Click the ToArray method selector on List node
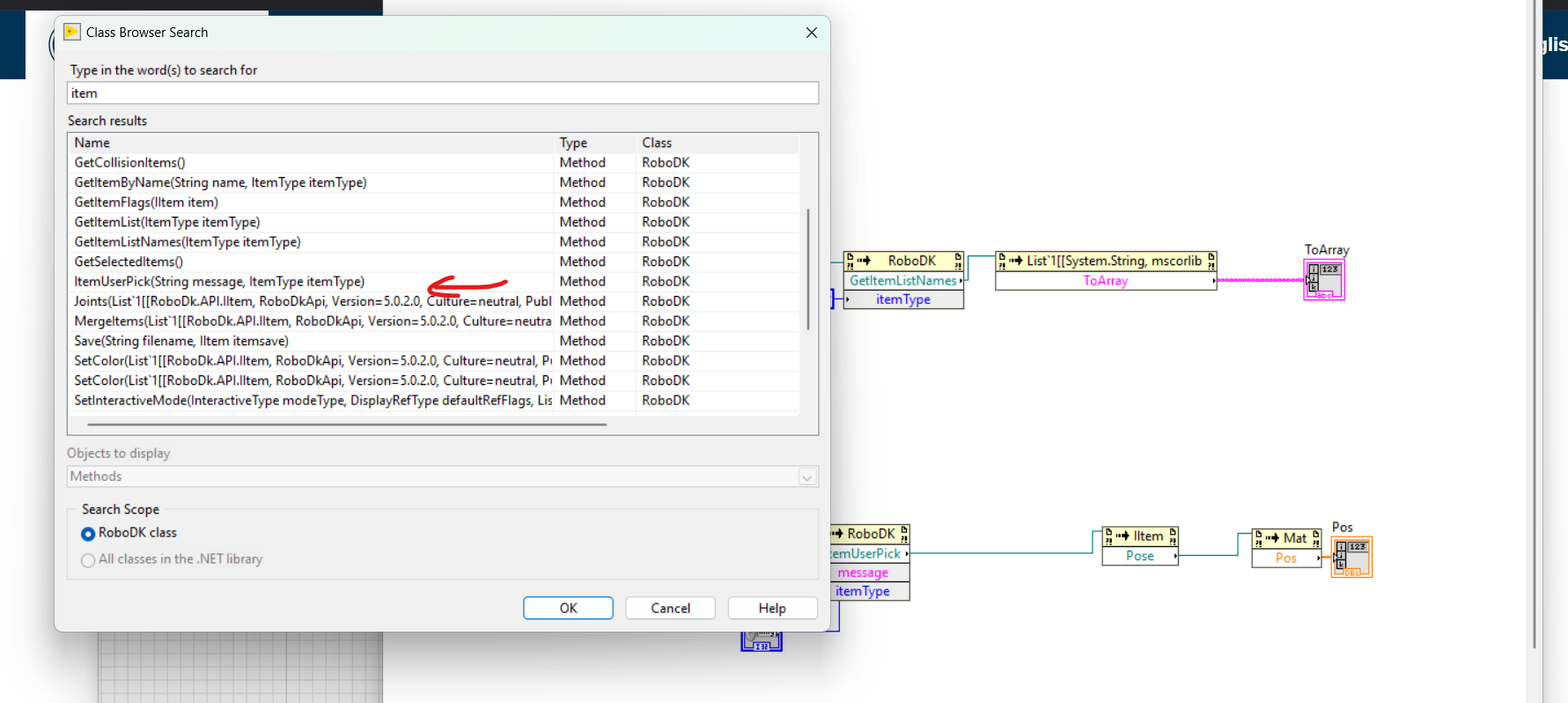This screenshot has width=1568, height=703. point(1105,281)
